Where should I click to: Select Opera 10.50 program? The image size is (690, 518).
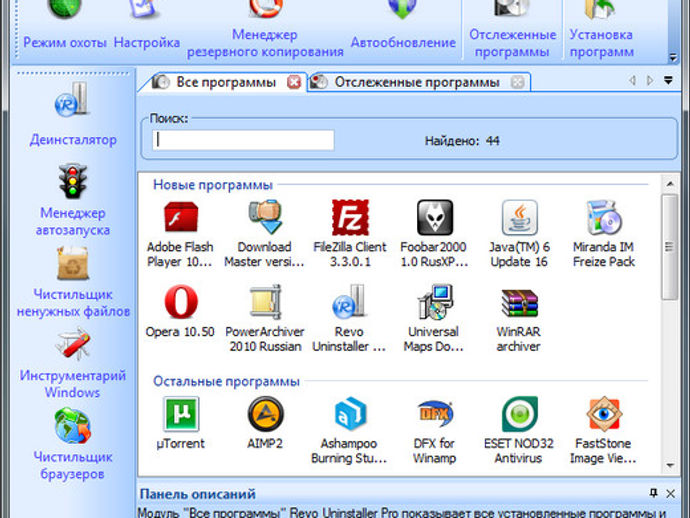pos(180,312)
